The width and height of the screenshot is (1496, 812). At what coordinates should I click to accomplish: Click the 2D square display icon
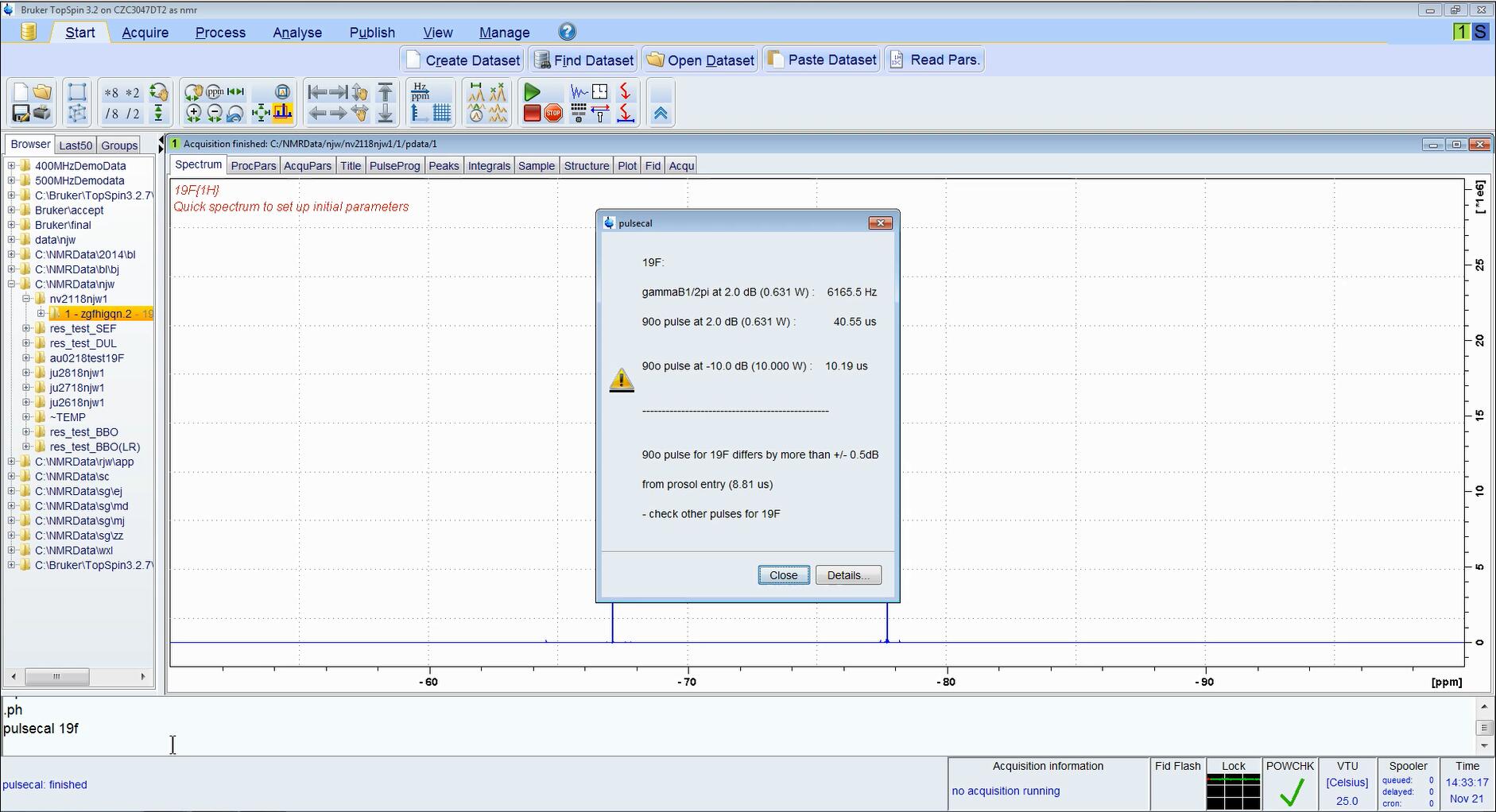point(77,92)
